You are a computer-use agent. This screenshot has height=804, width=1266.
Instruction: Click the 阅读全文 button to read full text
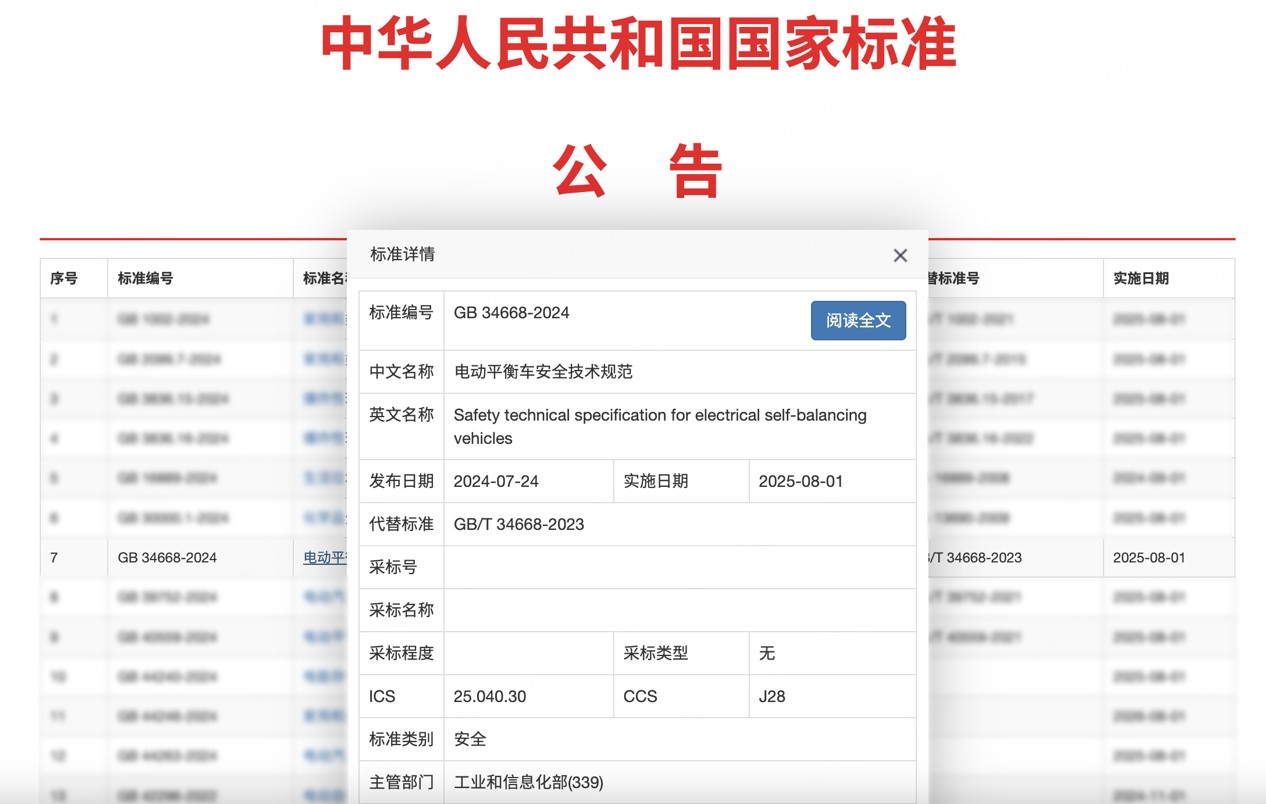858,321
